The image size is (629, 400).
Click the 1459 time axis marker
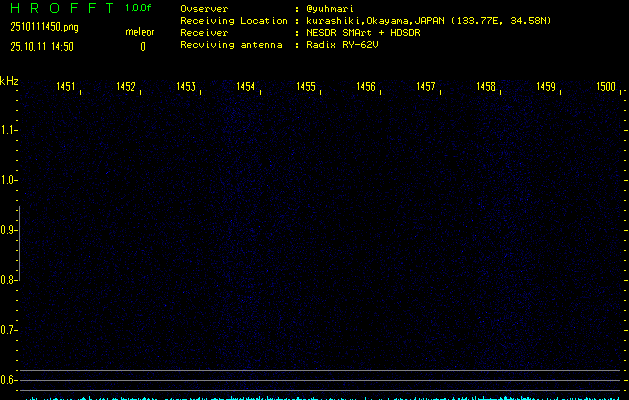point(546,87)
